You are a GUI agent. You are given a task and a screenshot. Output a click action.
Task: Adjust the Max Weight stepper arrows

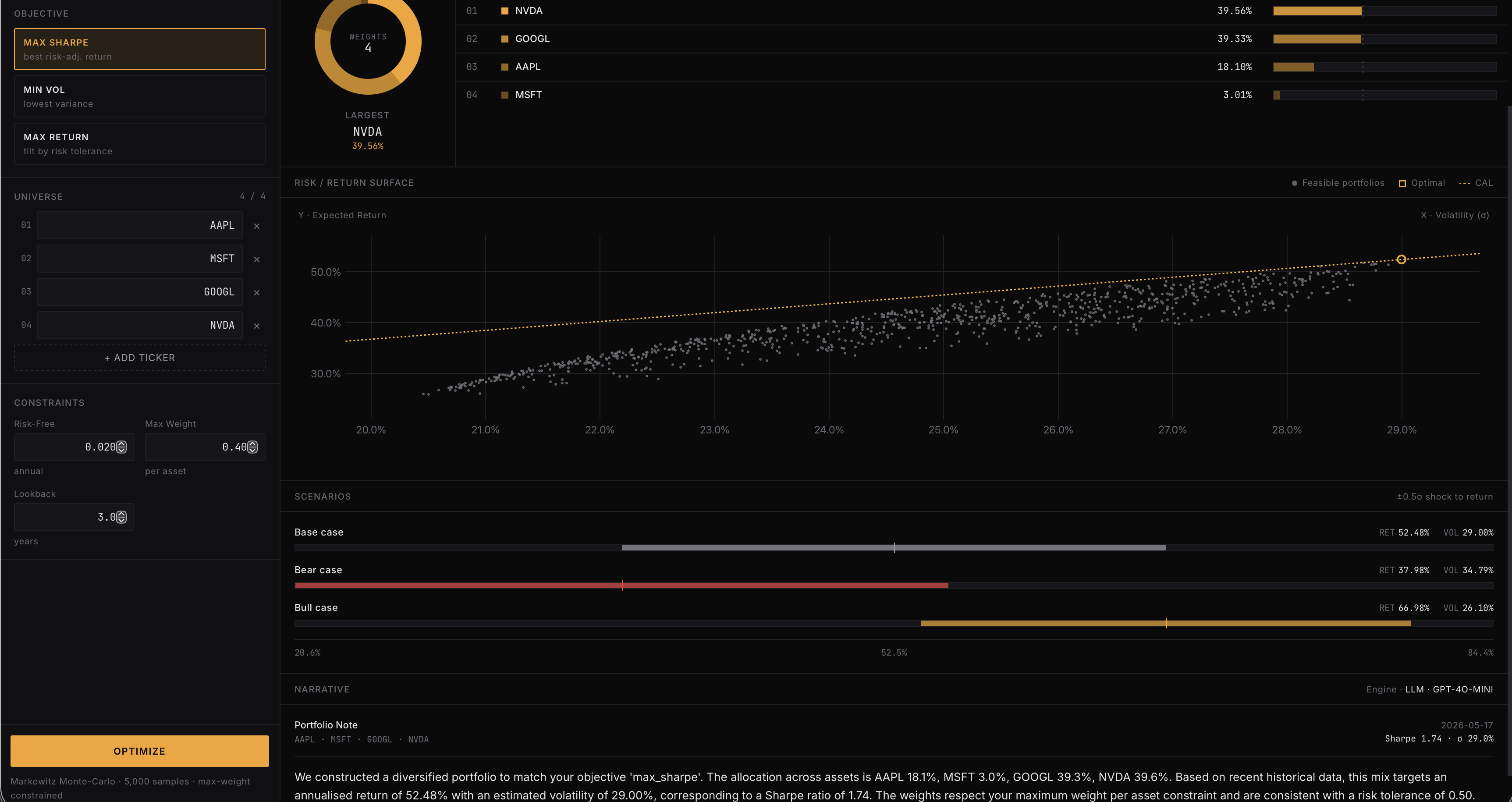tap(252, 447)
